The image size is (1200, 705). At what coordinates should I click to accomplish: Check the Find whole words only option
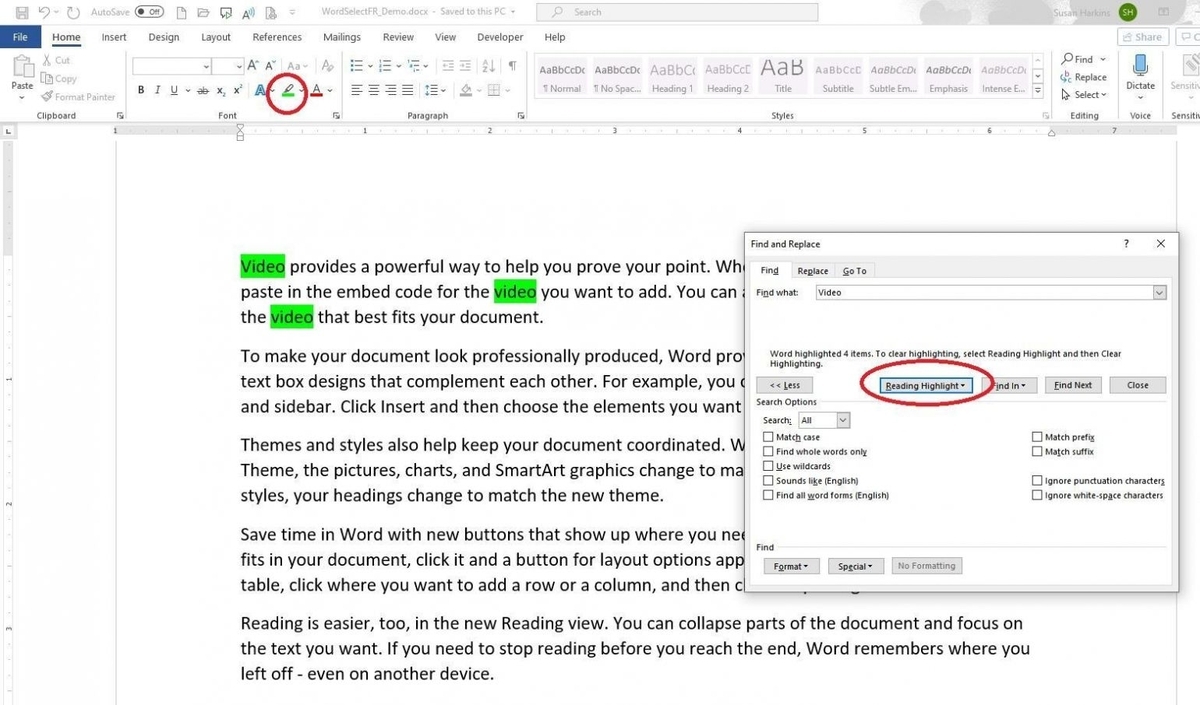768,452
